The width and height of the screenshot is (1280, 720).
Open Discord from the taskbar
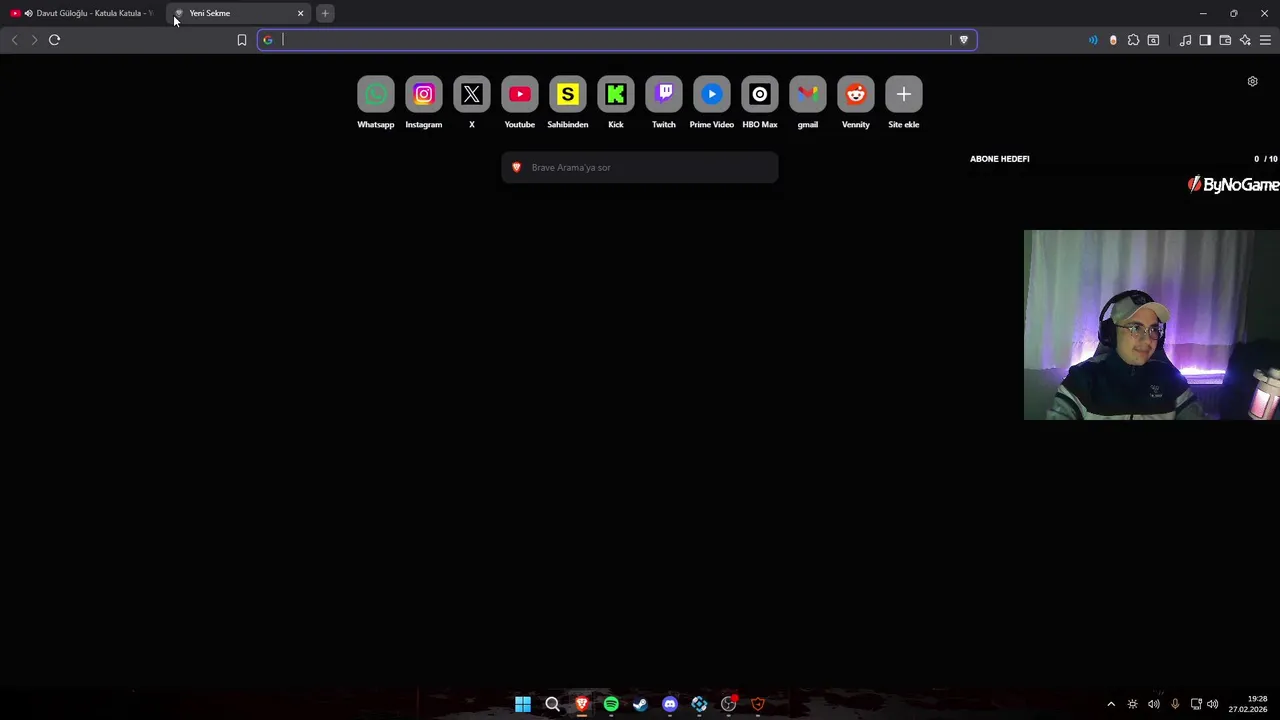click(670, 704)
